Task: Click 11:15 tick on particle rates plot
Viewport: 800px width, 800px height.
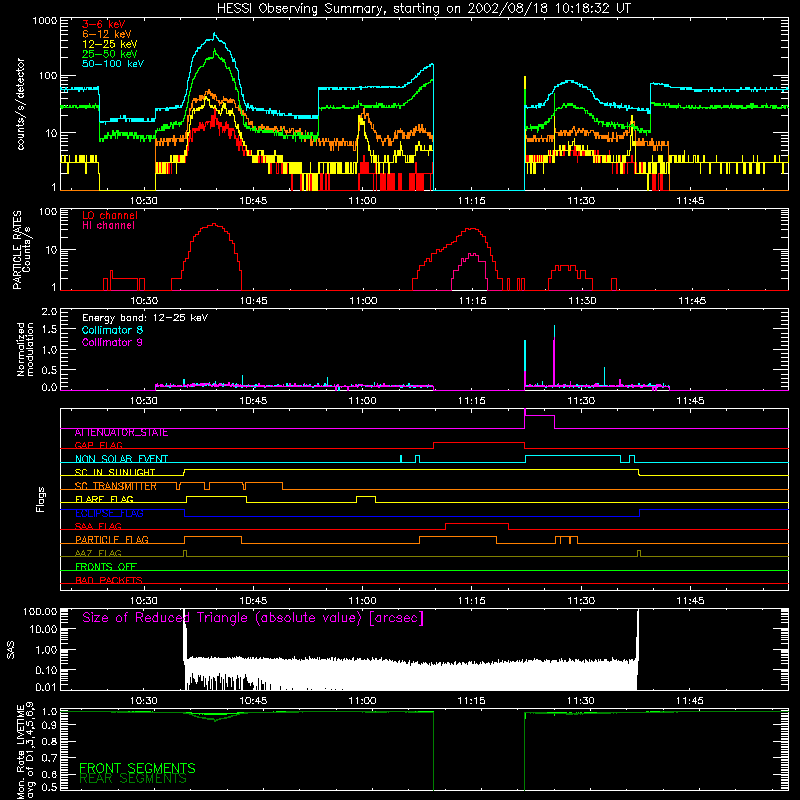Action: tap(472, 301)
